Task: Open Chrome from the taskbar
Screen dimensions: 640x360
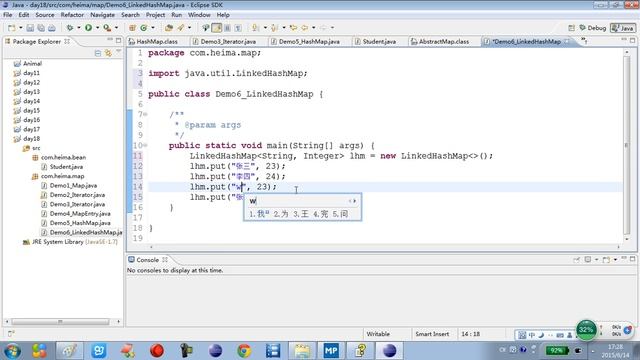Action: click(x=244, y=351)
